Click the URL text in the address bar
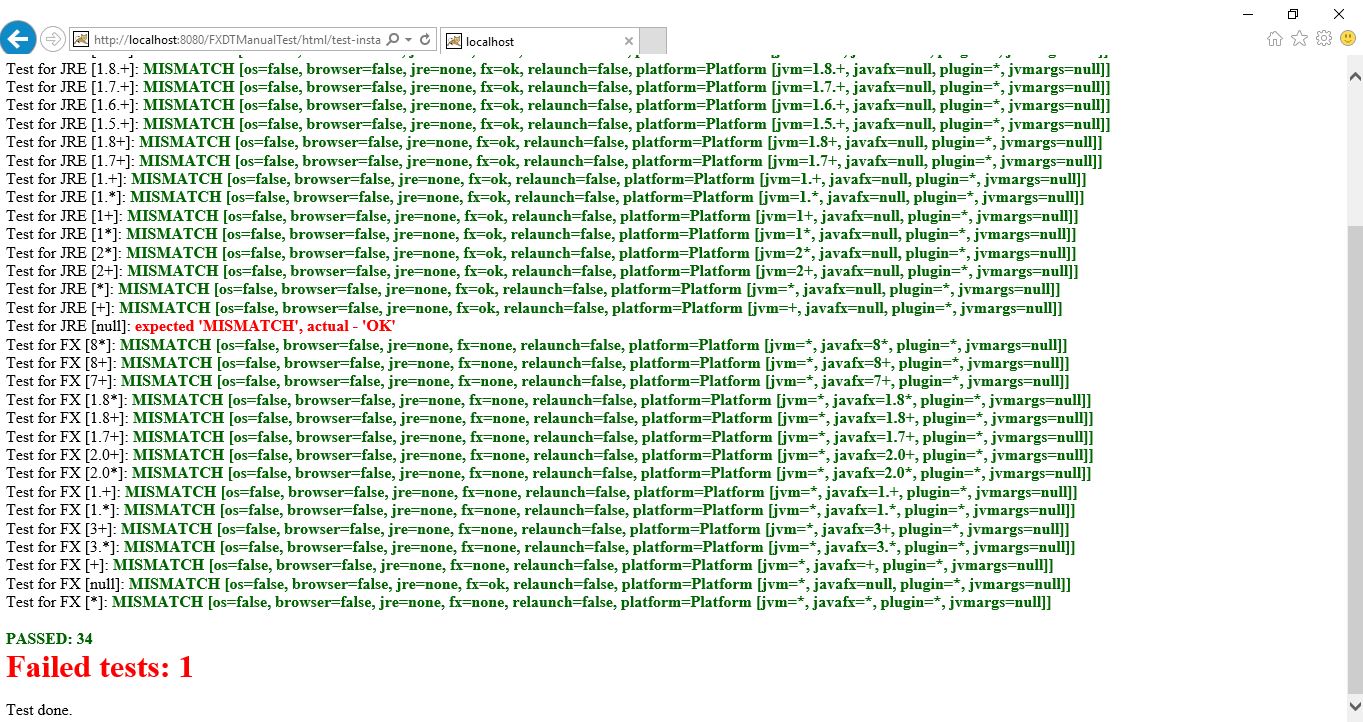Screen dimensions: 1363x722 click(x=235, y=40)
